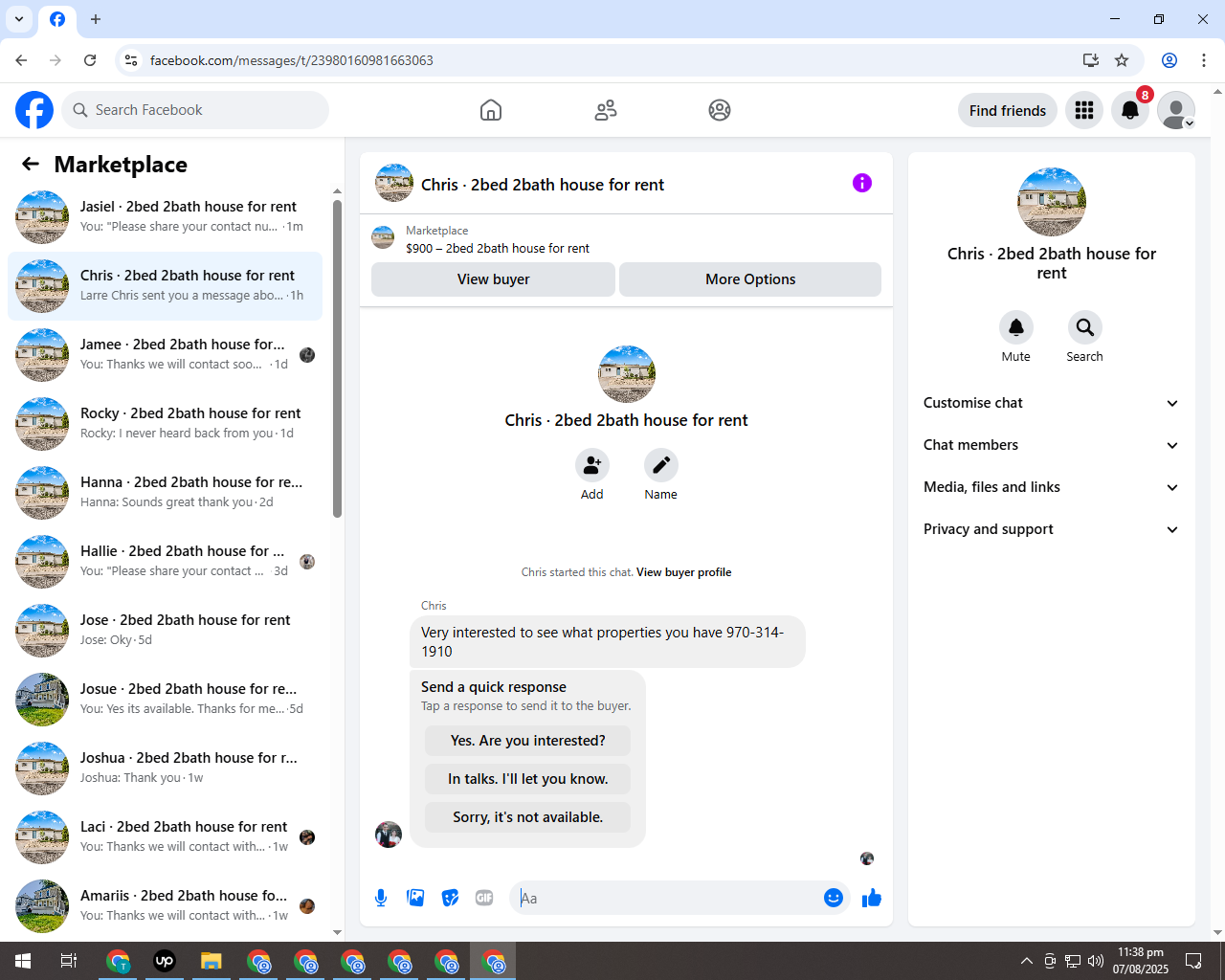Open the Facebook logo home link
The width and height of the screenshot is (1225, 980).
(x=34, y=110)
